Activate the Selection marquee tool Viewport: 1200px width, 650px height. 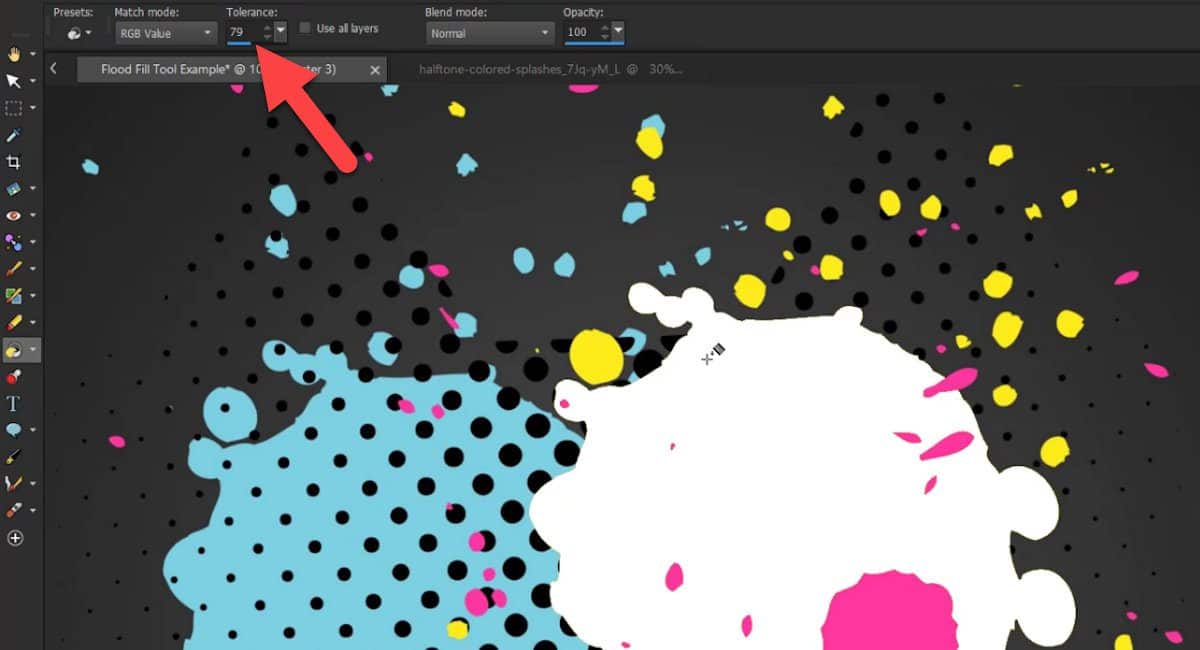(14, 107)
